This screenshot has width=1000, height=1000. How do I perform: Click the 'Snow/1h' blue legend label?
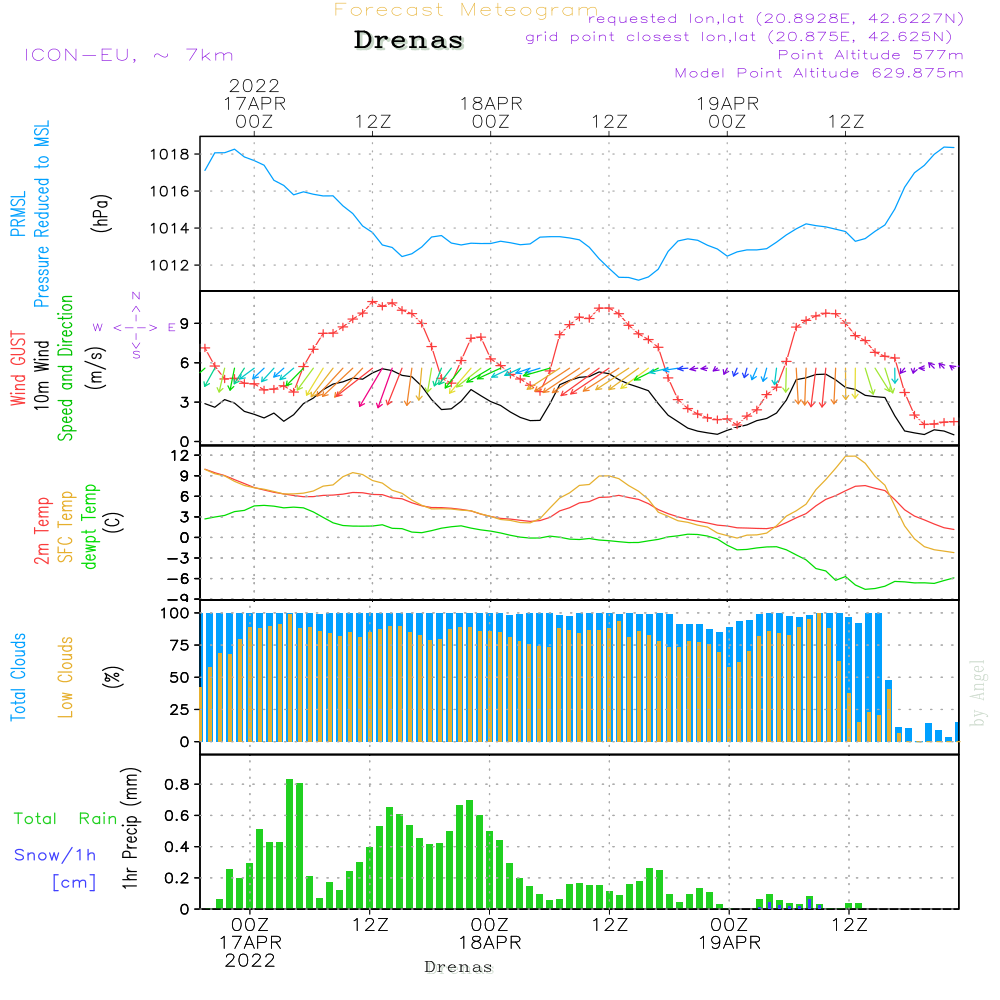point(55,855)
